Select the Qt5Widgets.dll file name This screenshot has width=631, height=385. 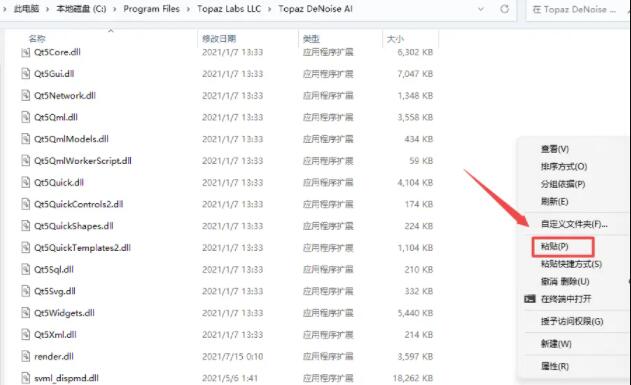[x=64, y=313]
